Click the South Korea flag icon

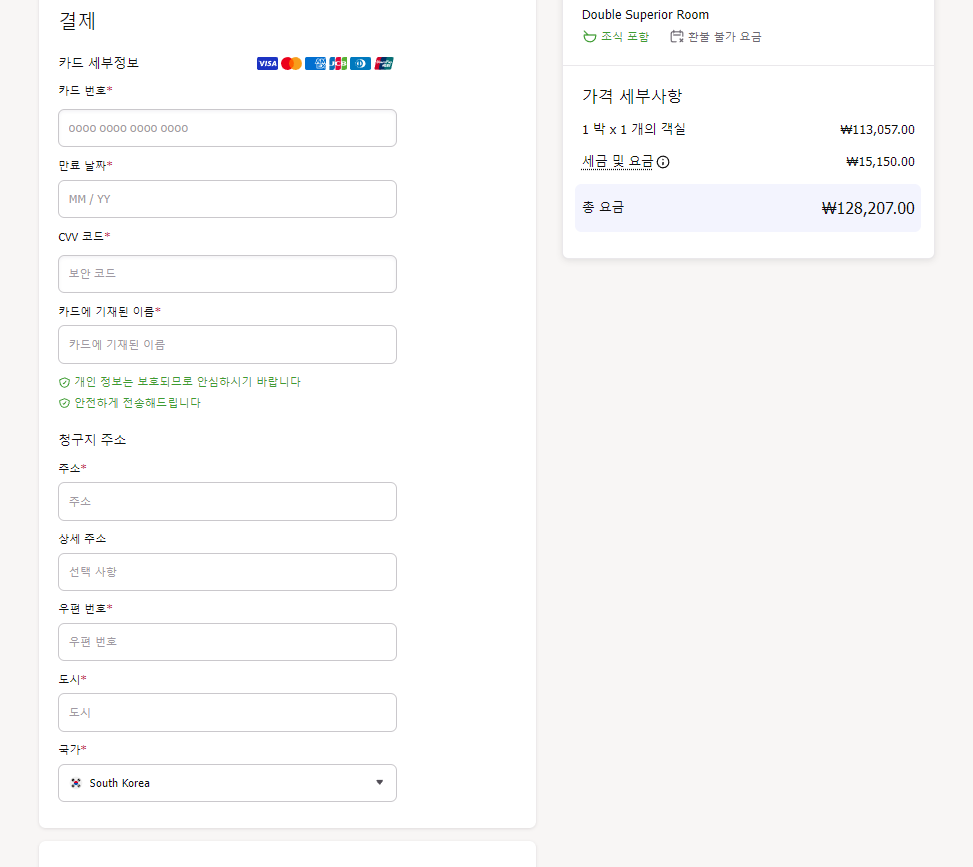(76, 783)
